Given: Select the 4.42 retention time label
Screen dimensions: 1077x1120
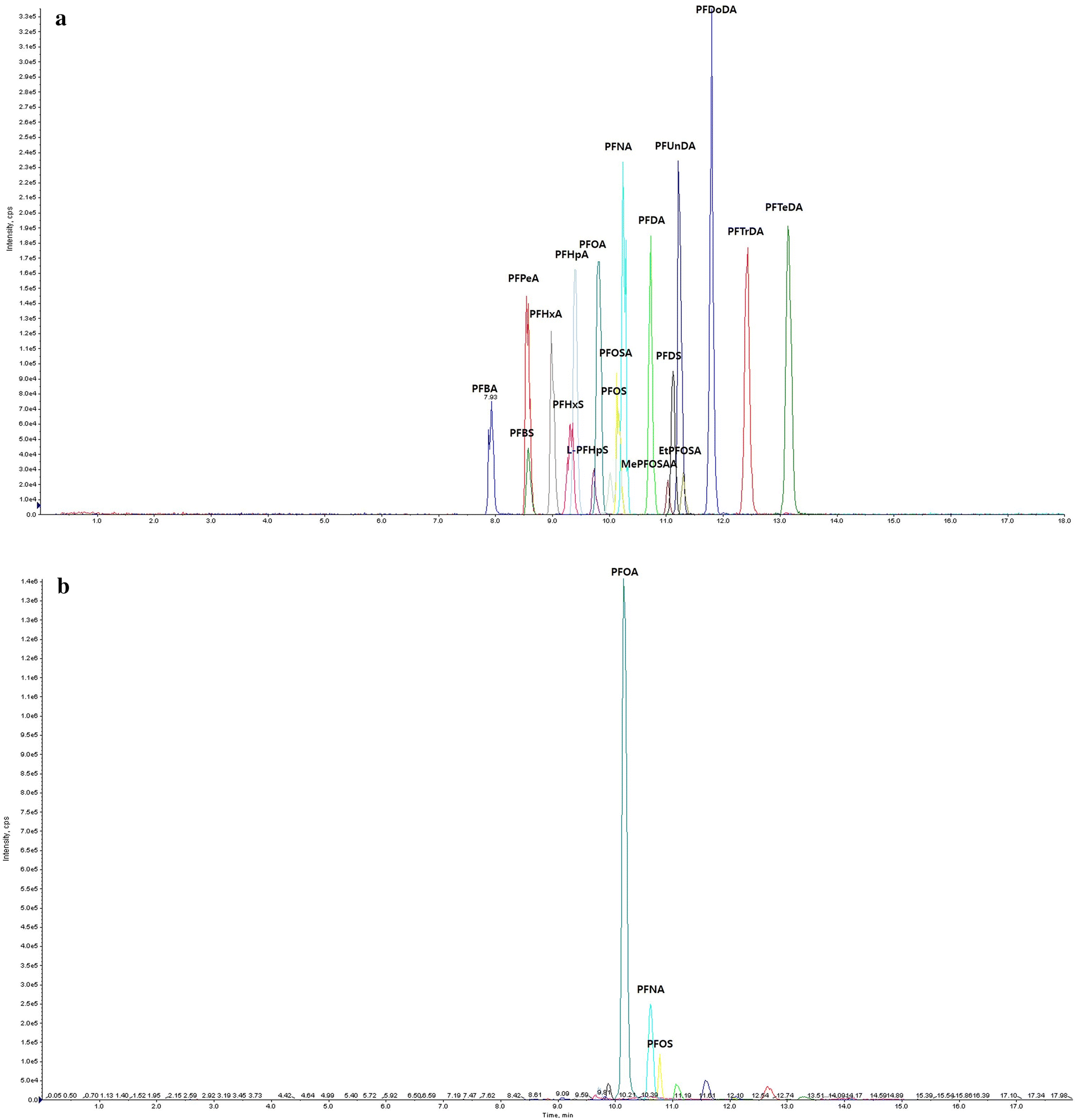Looking at the screenshot, I should pos(285,1096).
